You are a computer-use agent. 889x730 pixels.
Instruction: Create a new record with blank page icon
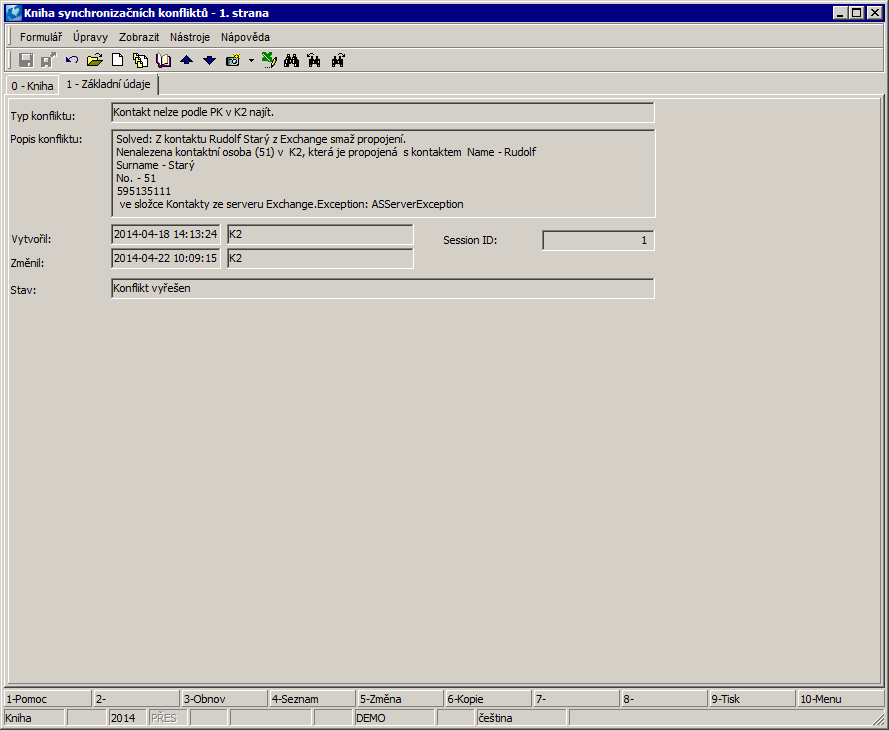[x=117, y=60]
